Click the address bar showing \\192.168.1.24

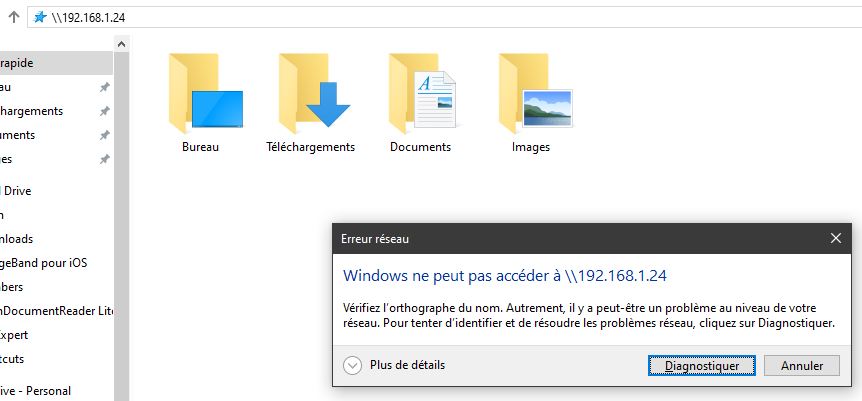444,17
